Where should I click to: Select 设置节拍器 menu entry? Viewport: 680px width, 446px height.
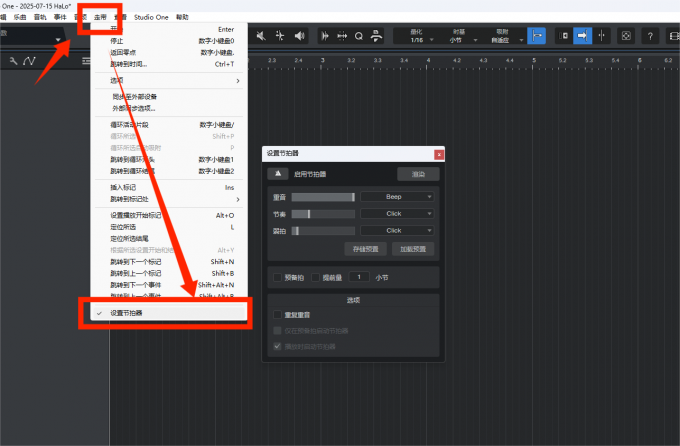(x=169, y=313)
